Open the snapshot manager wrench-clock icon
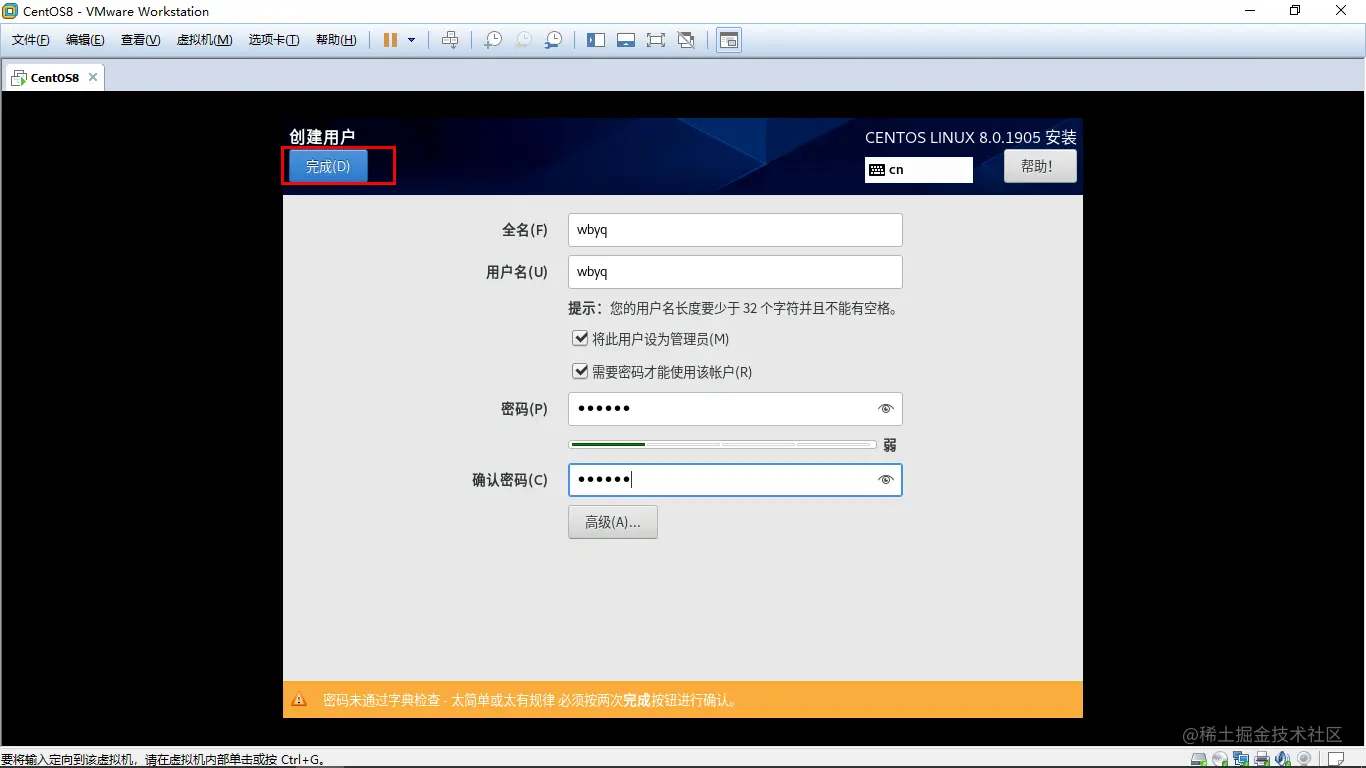The width and height of the screenshot is (1366, 768). point(553,40)
